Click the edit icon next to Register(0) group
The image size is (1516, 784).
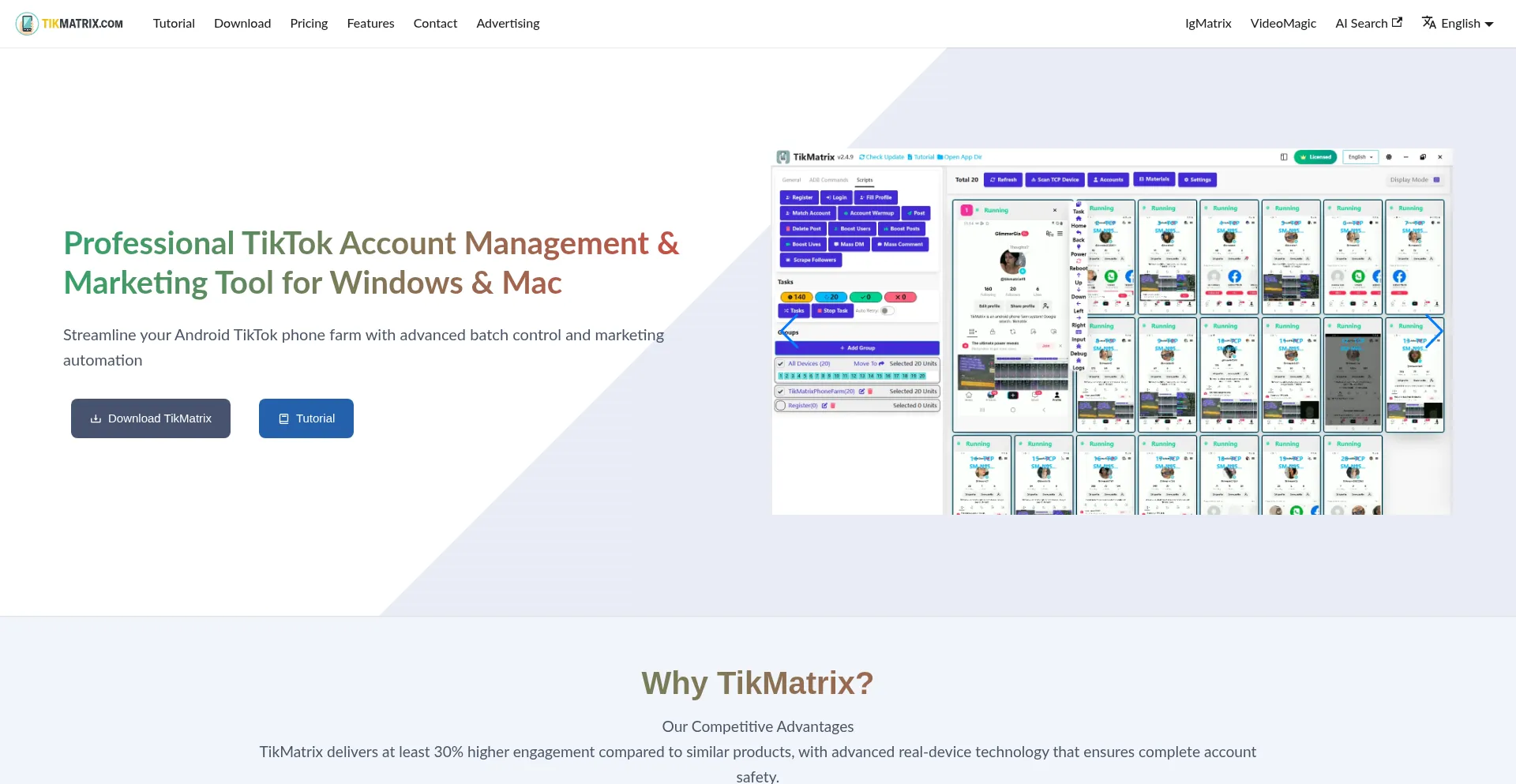point(824,406)
